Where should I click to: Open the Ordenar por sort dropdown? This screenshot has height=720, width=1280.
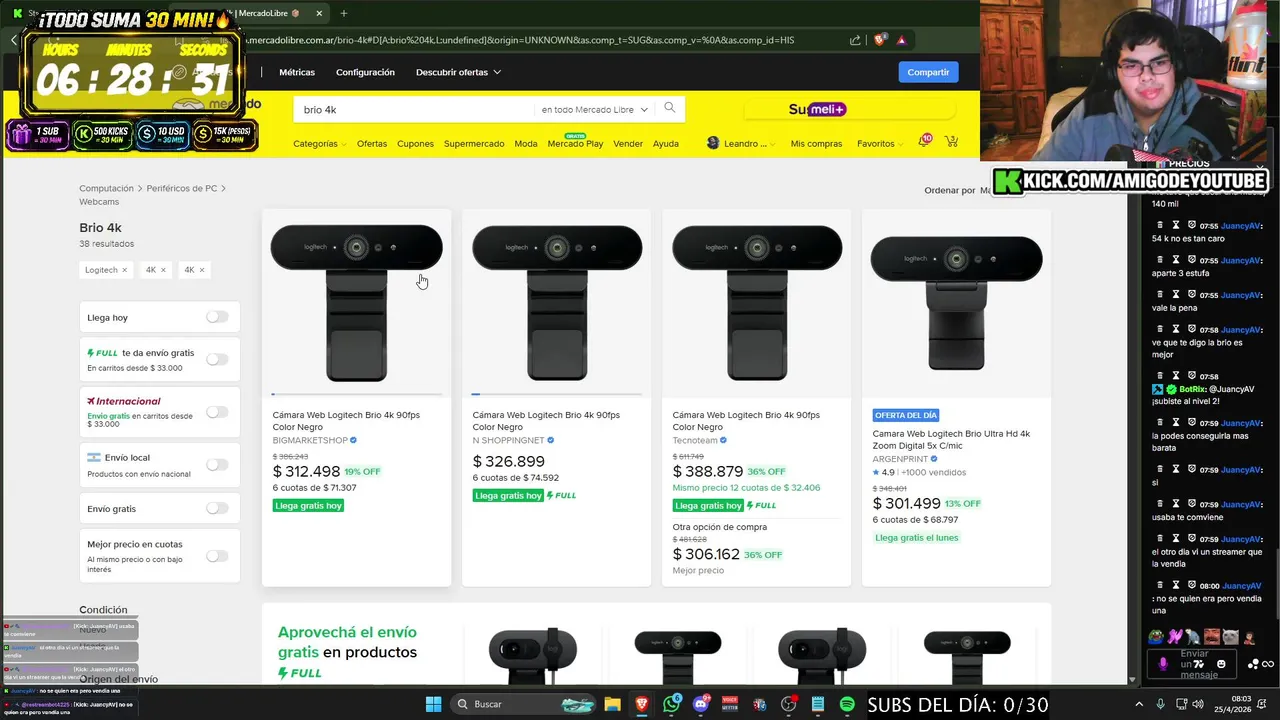pyautogui.click(x=952, y=190)
